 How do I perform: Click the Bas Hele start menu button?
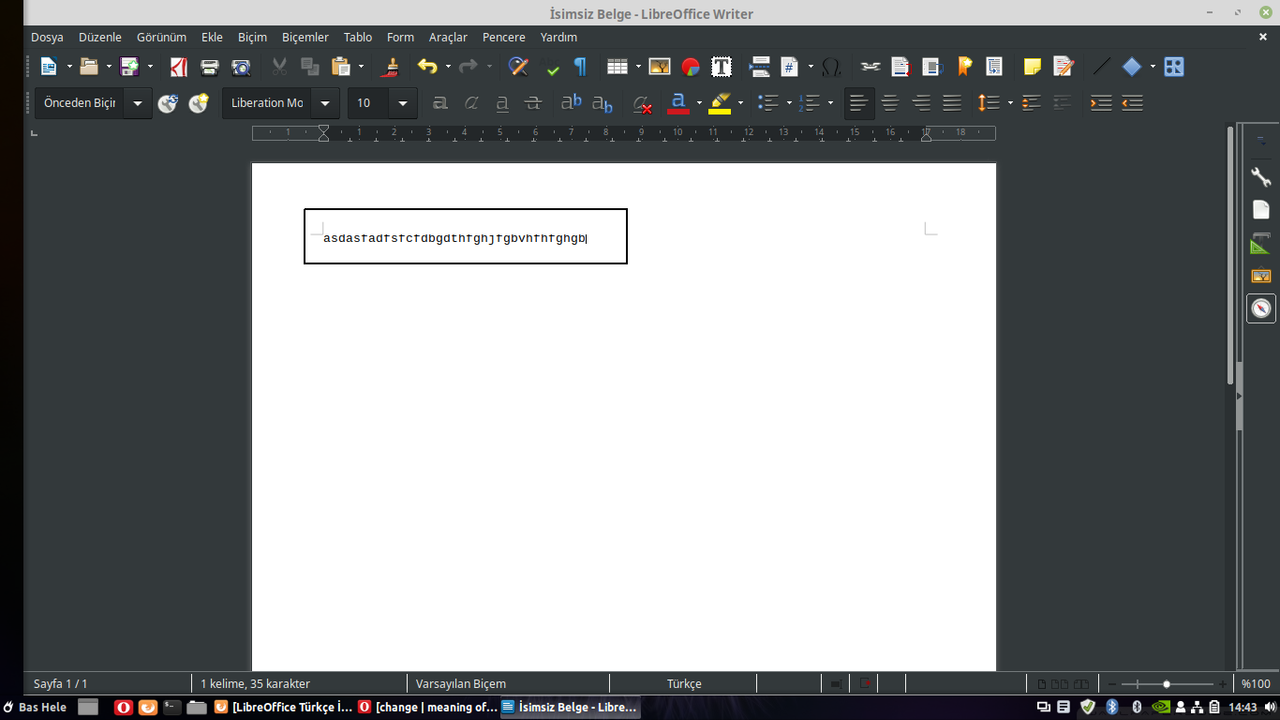tap(35, 707)
